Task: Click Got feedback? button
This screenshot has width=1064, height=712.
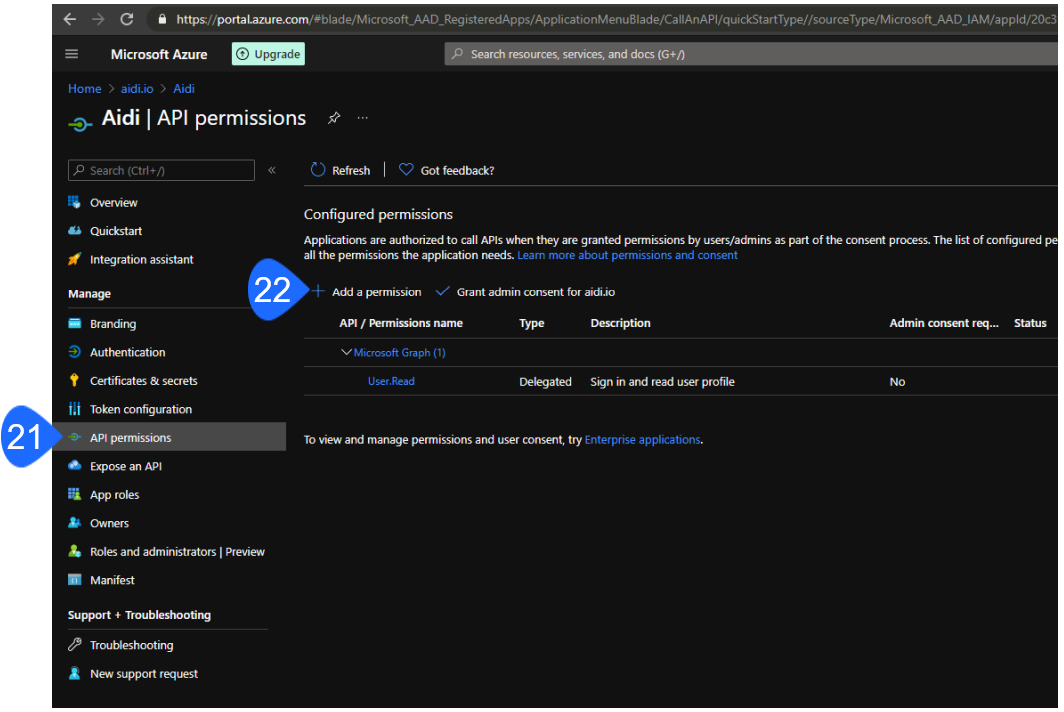Action: point(446,170)
